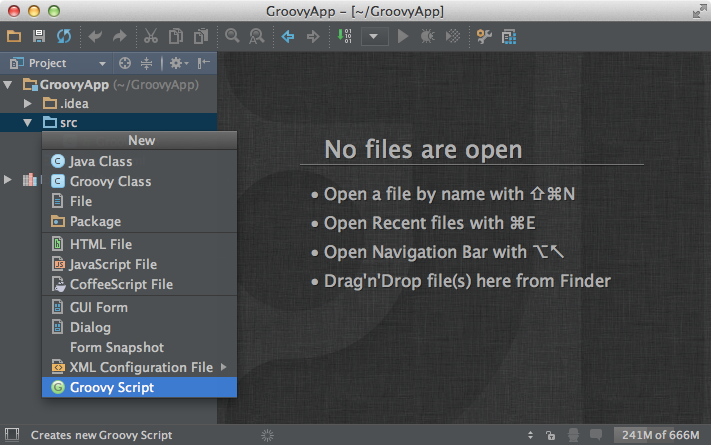Open Project Structure icon
Screen dimensions: 711x445
click(509, 36)
